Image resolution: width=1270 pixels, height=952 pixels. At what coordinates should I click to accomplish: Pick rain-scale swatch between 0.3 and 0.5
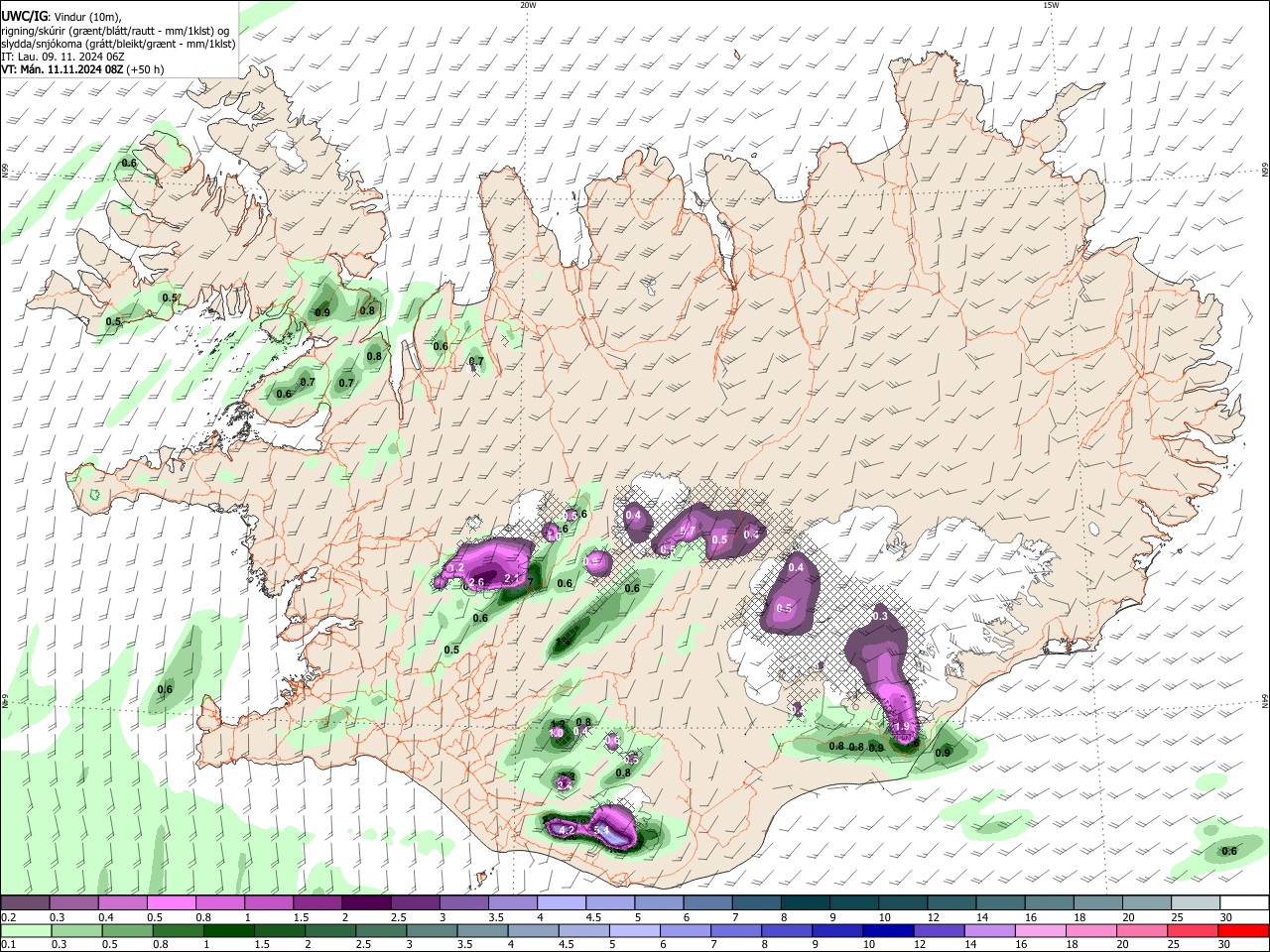pyautogui.click(x=75, y=930)
